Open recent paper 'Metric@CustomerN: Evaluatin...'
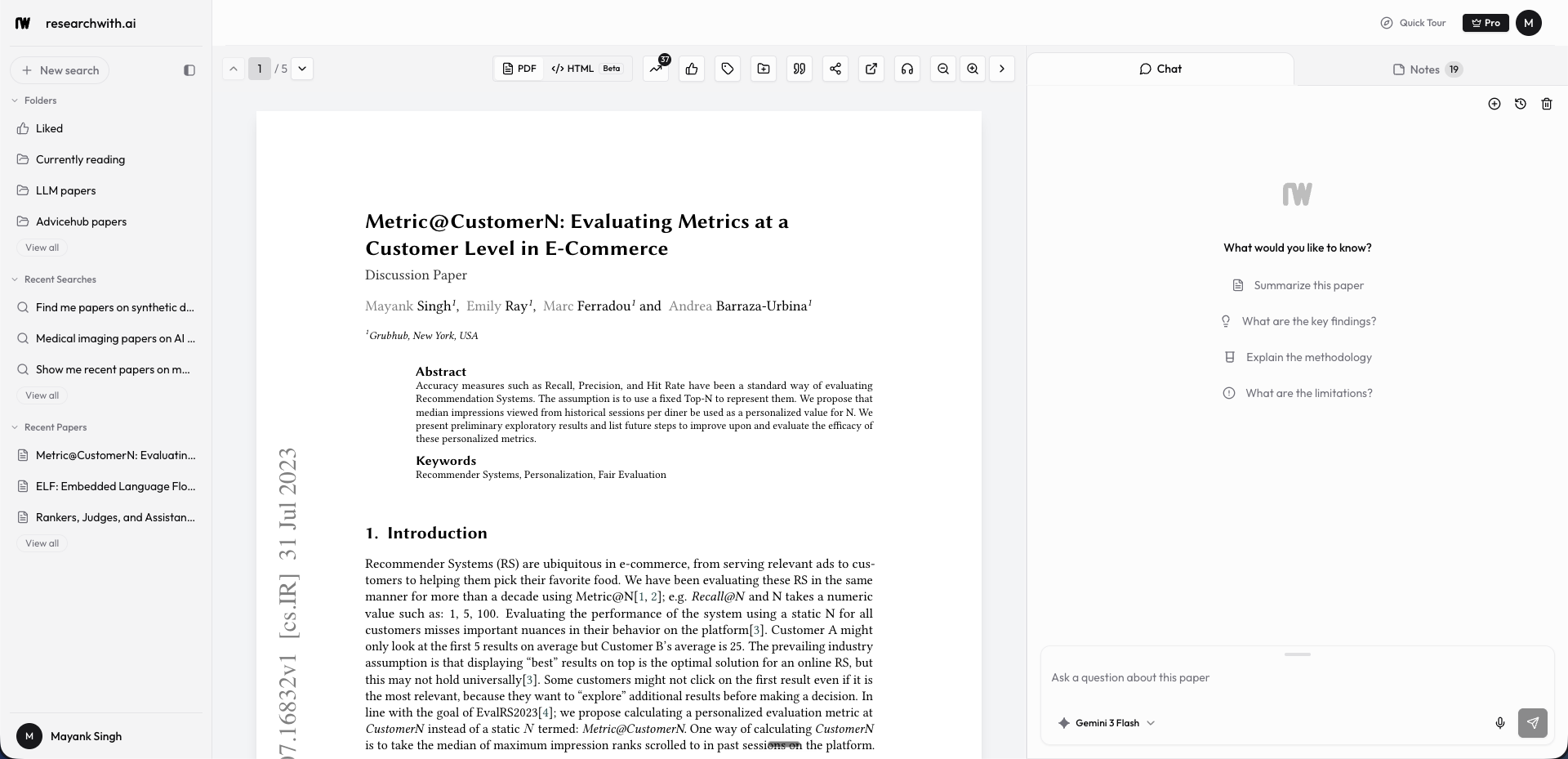This screenshot has height=759, width=1568. click(x=105, y=455)
